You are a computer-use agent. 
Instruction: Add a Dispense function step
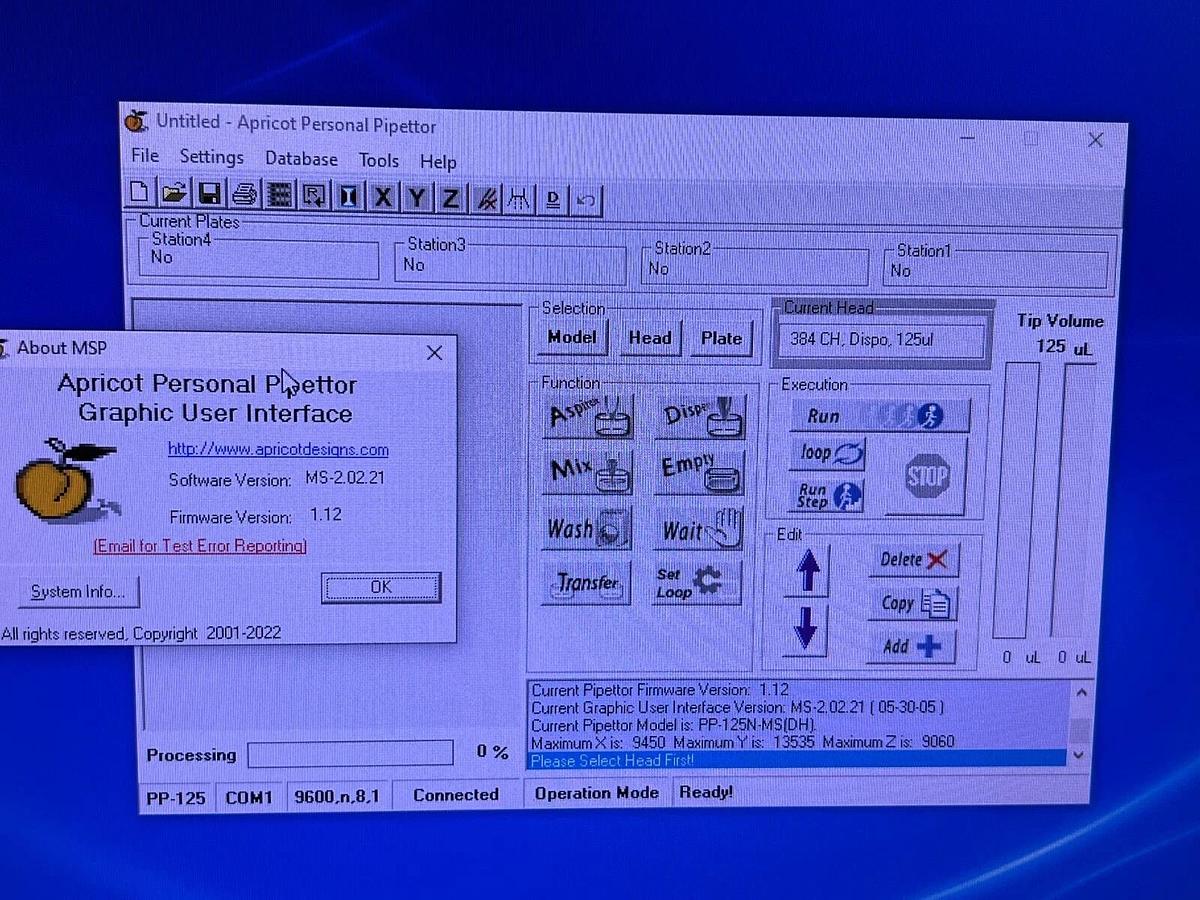tap(700, 416)
